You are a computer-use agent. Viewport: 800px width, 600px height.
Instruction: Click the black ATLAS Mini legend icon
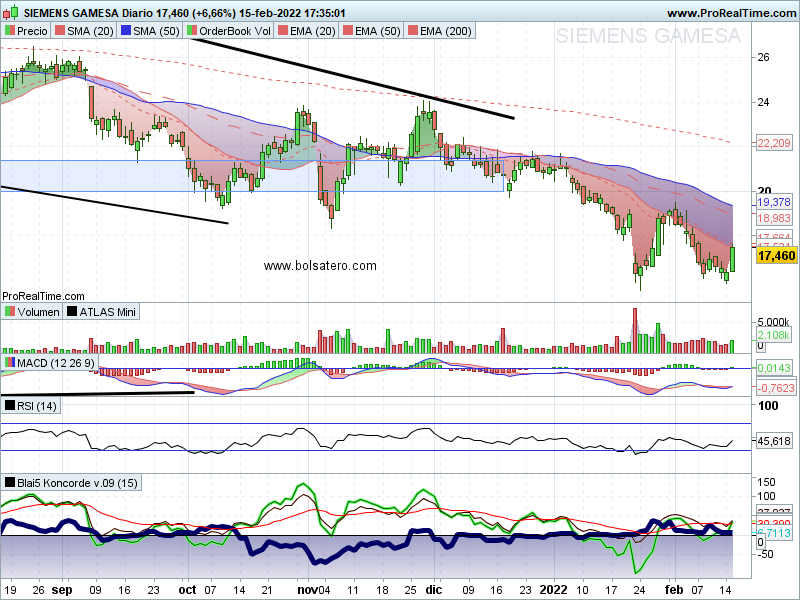[72, 311]
